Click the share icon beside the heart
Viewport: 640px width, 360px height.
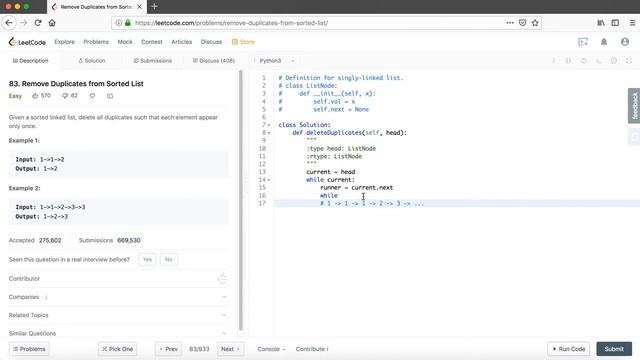(110, 96)
